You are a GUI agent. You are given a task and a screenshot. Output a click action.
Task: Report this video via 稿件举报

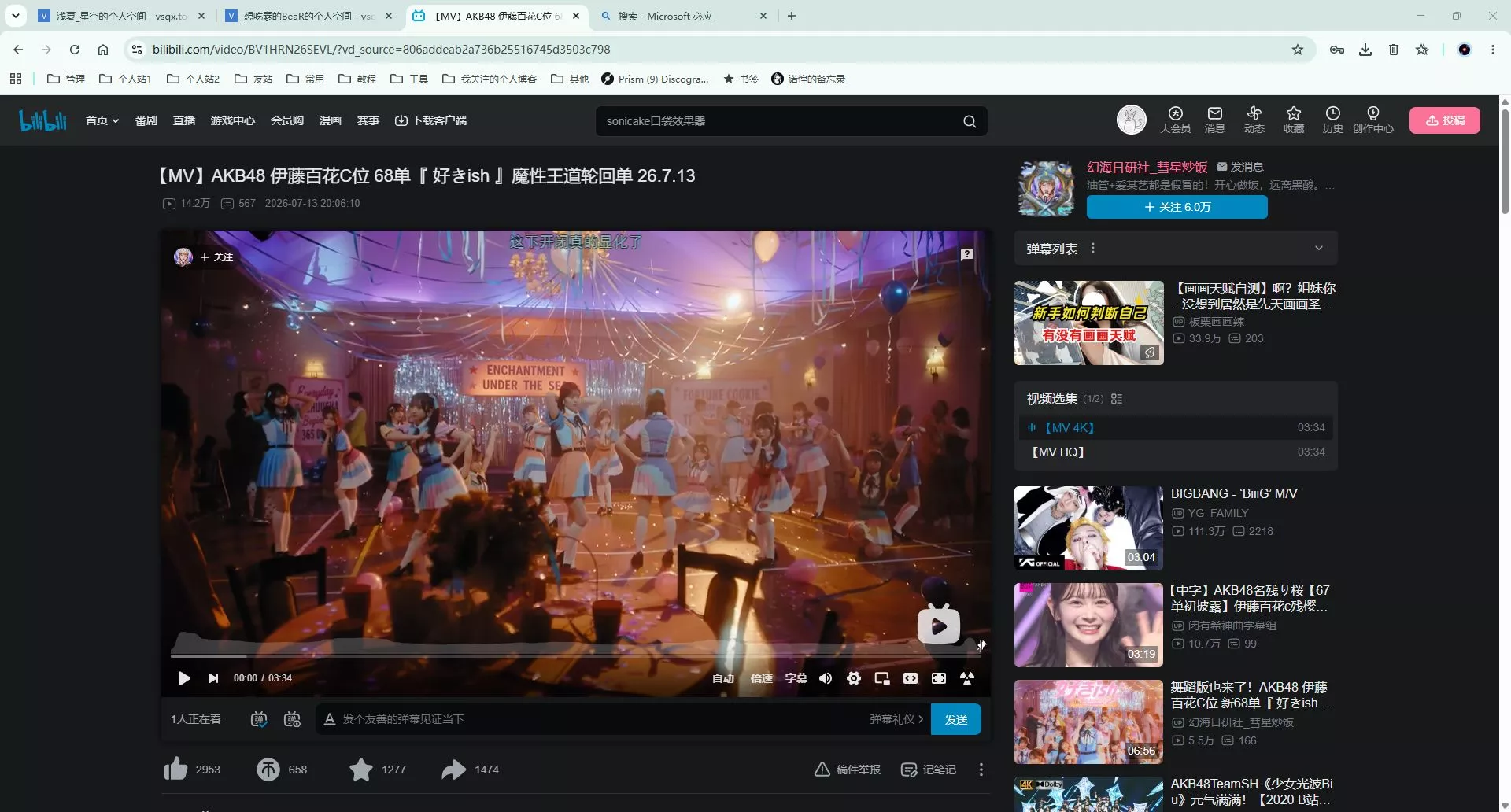[x=847, y=770]
